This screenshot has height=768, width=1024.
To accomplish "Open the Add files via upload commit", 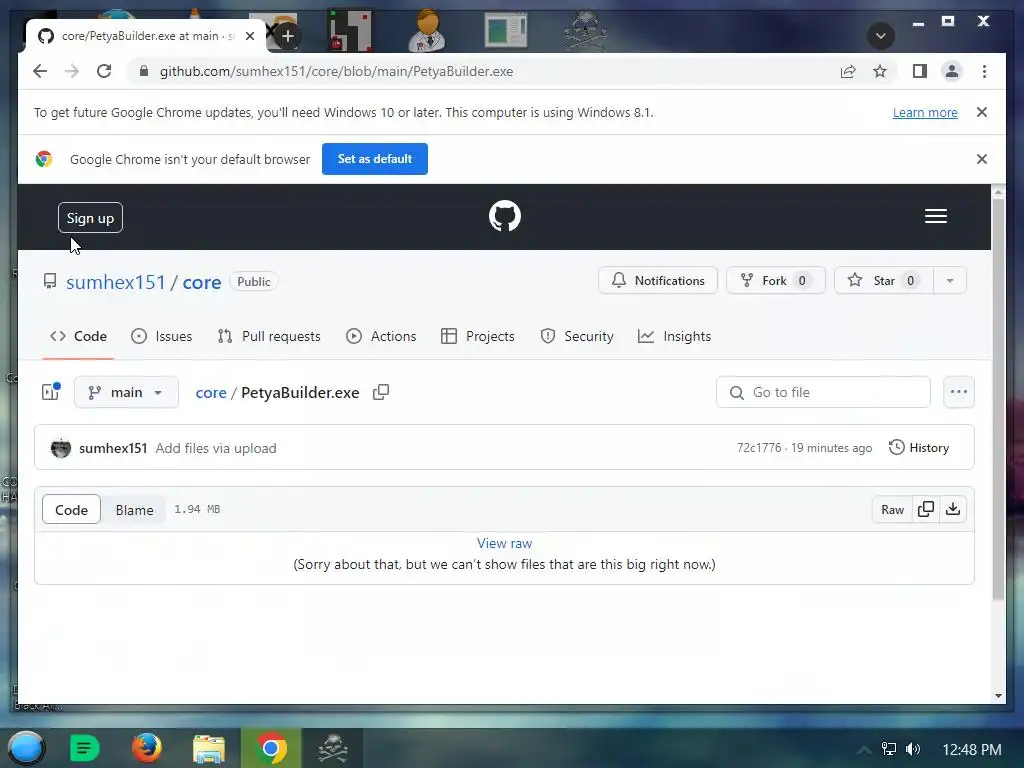I will (216, 448).
